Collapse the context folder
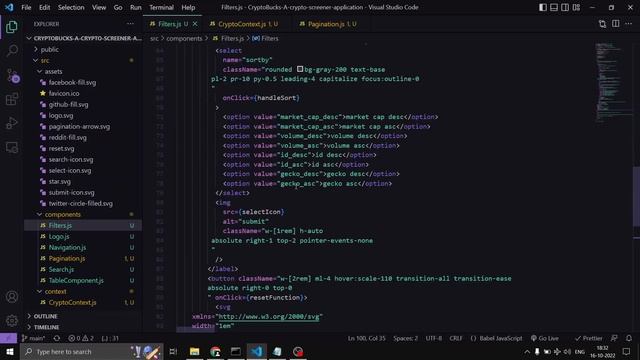Screen dimensions: 640x360 pos(56,291)
